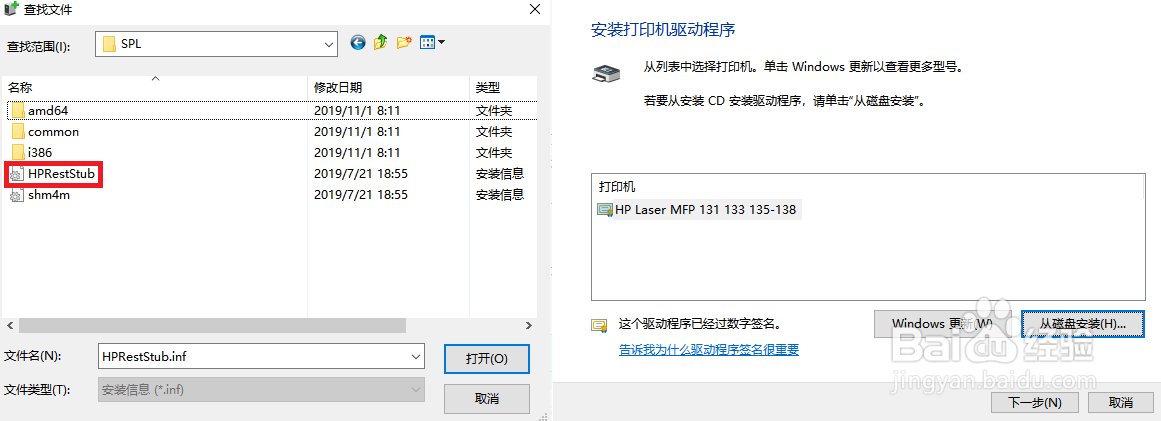The width and height of the screenshot is (1161, 421).
Task: Sort by the Type column header
Action: point(503,87)
